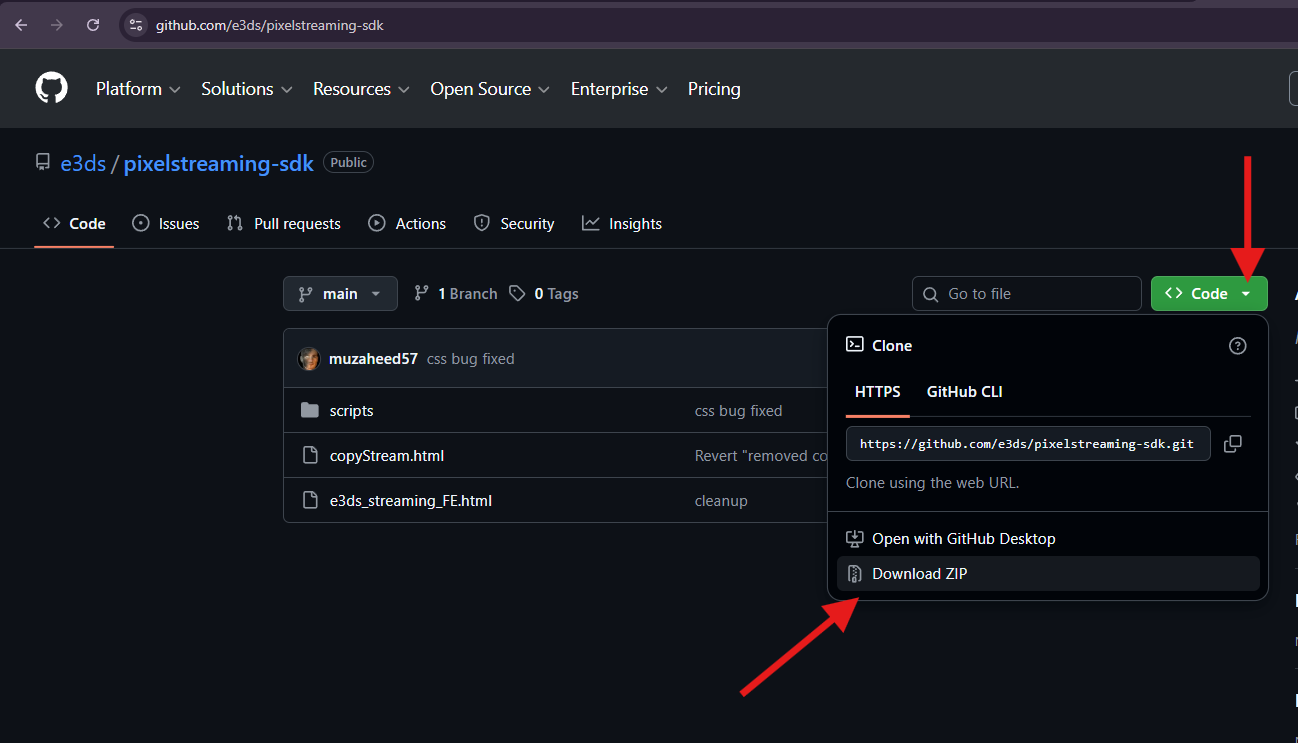The width and height of the screenshot is (1298, 743).
Task: Click the site information icon in address bar
Action: 137,25
